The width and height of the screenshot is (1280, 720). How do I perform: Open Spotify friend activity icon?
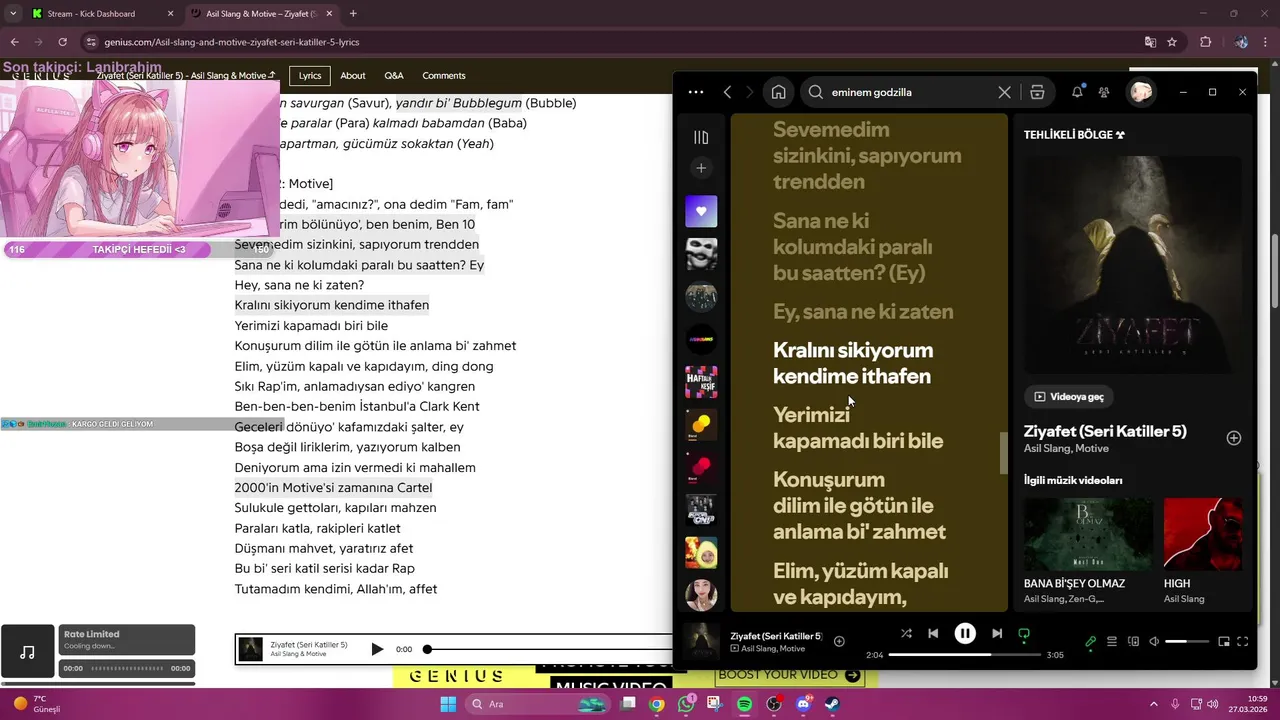pos(1104,92)
